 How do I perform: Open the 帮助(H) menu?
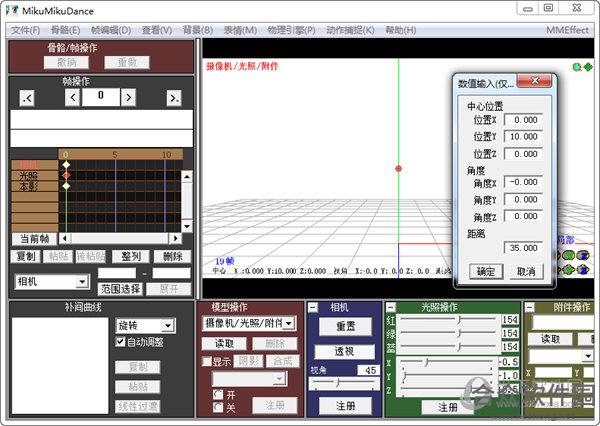pyautogui.click(x=401, y=30)
